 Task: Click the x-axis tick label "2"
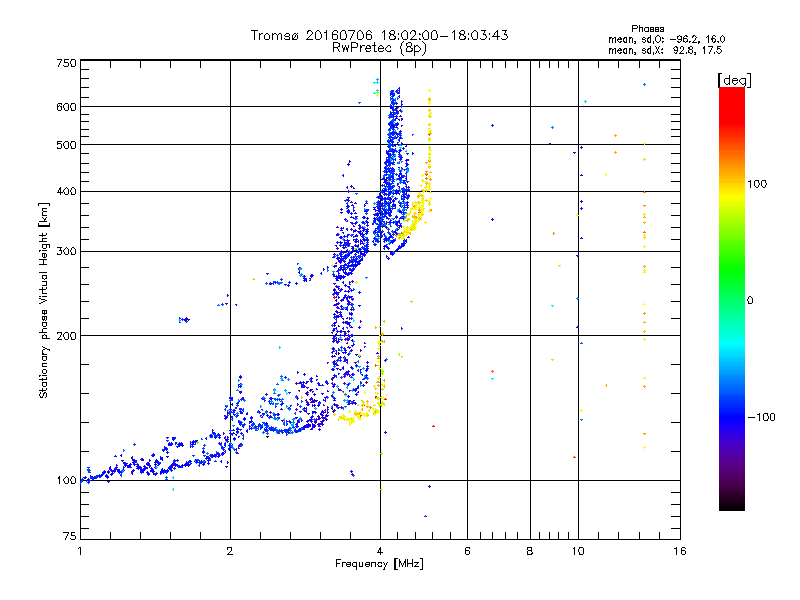tap(230, 551)
